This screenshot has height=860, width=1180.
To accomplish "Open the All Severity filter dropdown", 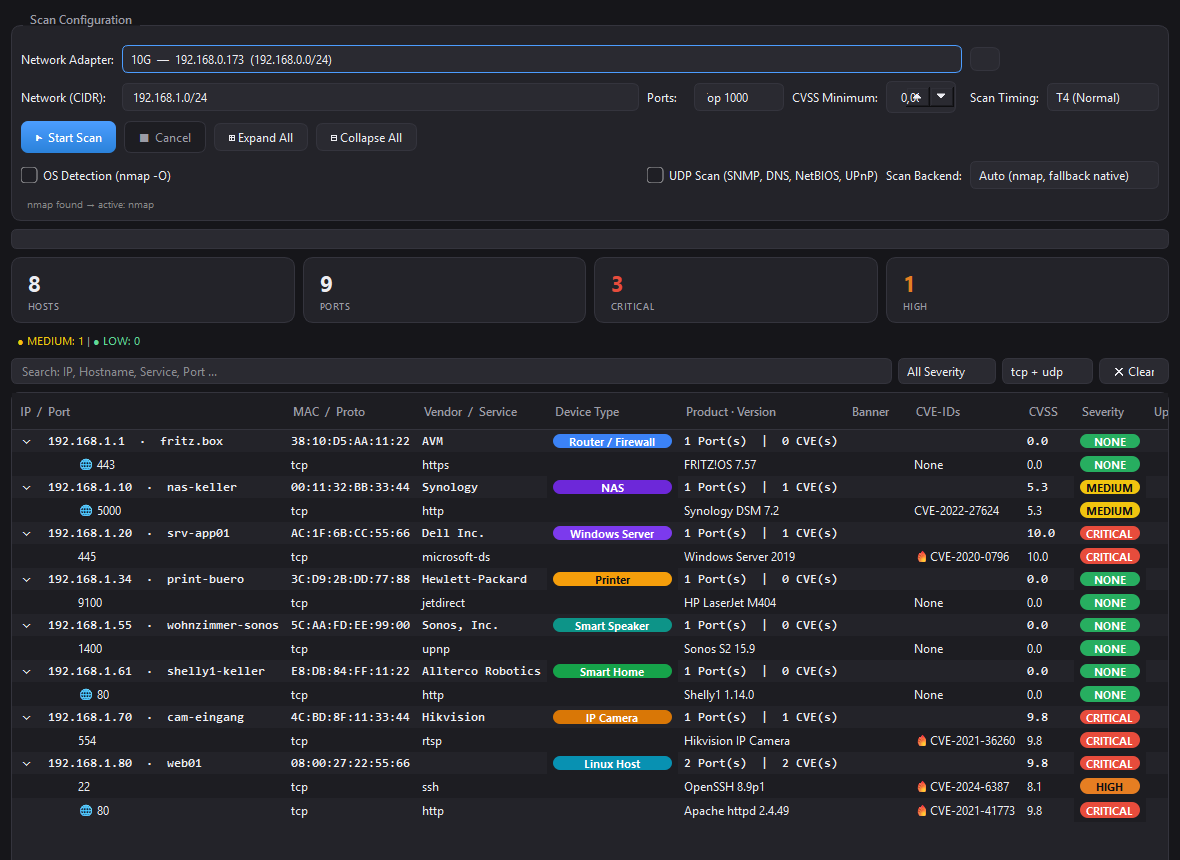I will [x=946, y=372].
